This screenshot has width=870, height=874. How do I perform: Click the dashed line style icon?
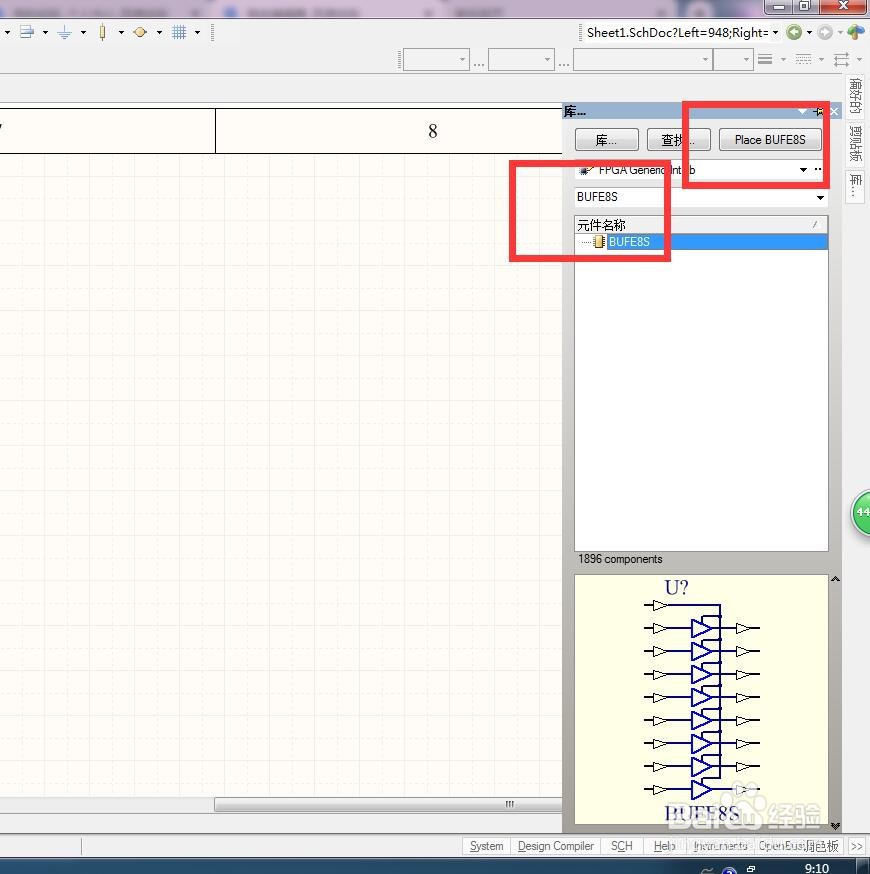(803, 59)
